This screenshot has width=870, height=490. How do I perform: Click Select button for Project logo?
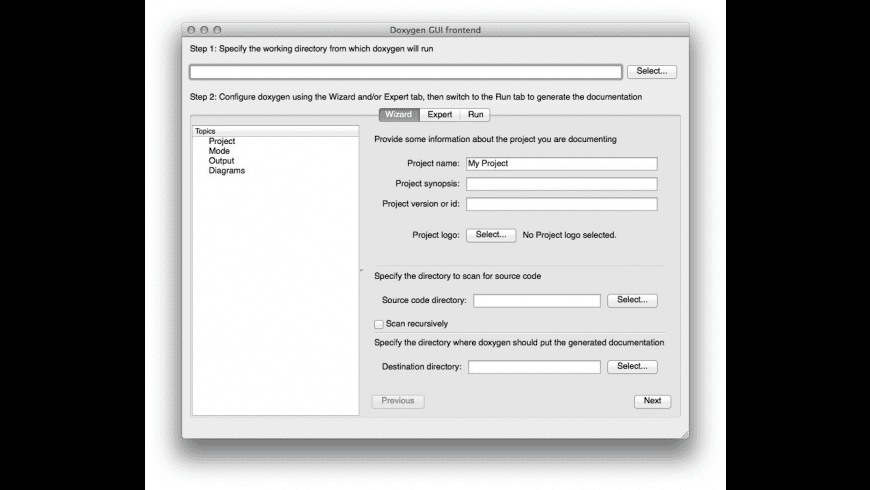point(491,235)
